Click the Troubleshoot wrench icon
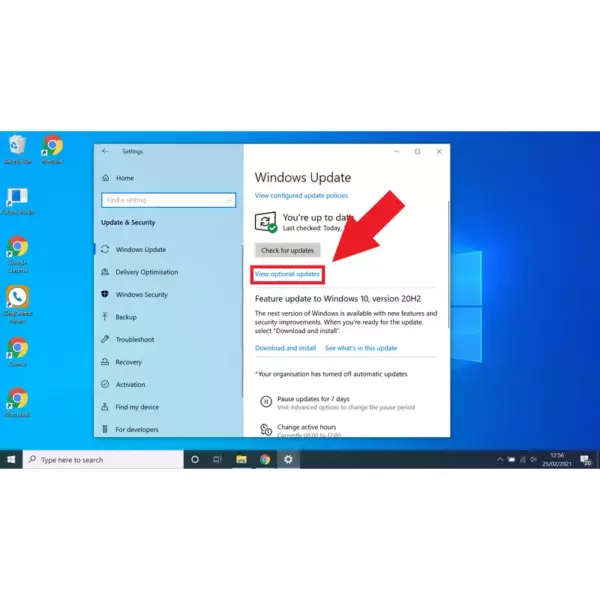This screenshot has height=600, width=600. click(105, 339)
